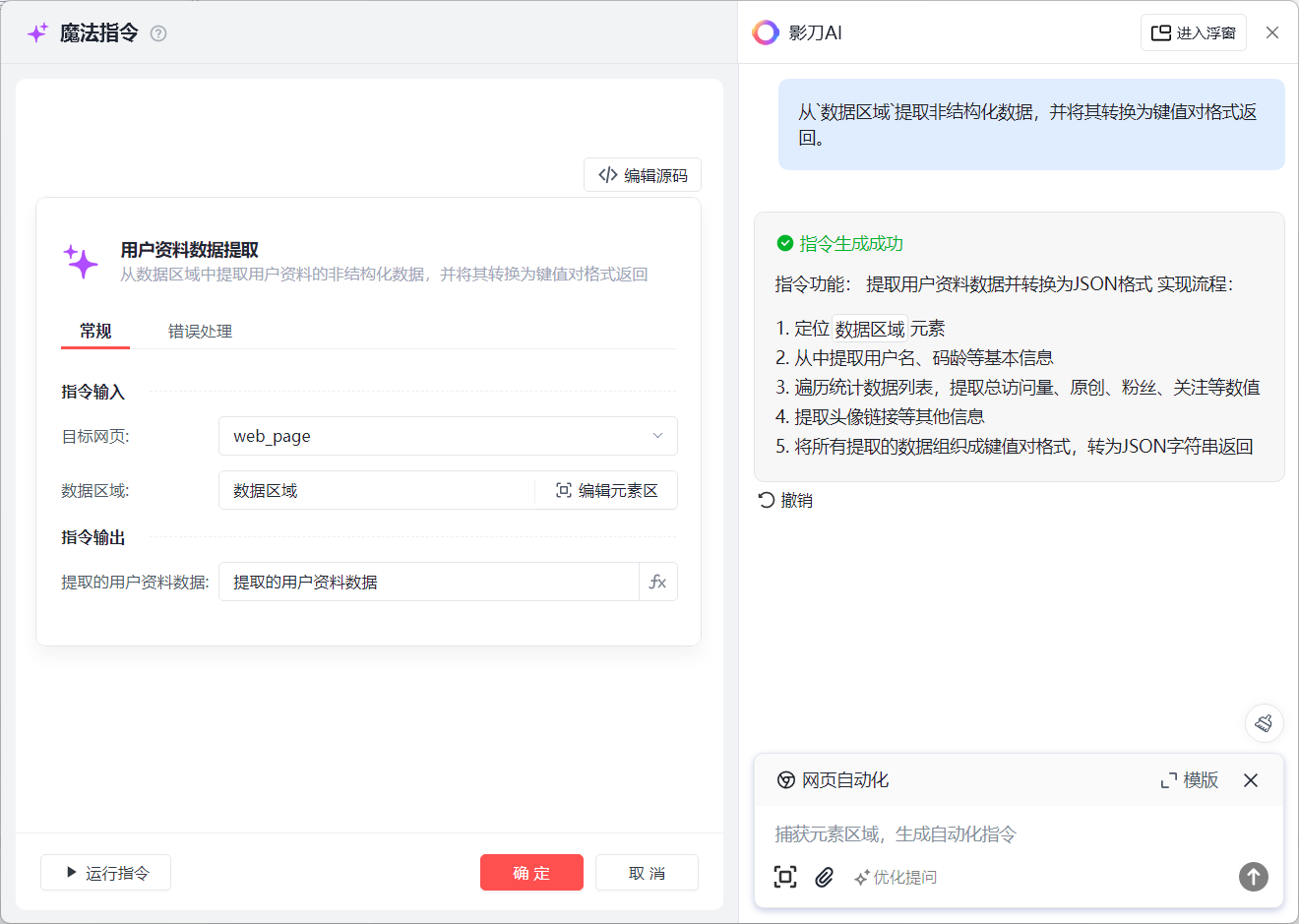Click the 数据区域 input field
Viewport: 1299px width, 924px height.
(x=377, y=490)
